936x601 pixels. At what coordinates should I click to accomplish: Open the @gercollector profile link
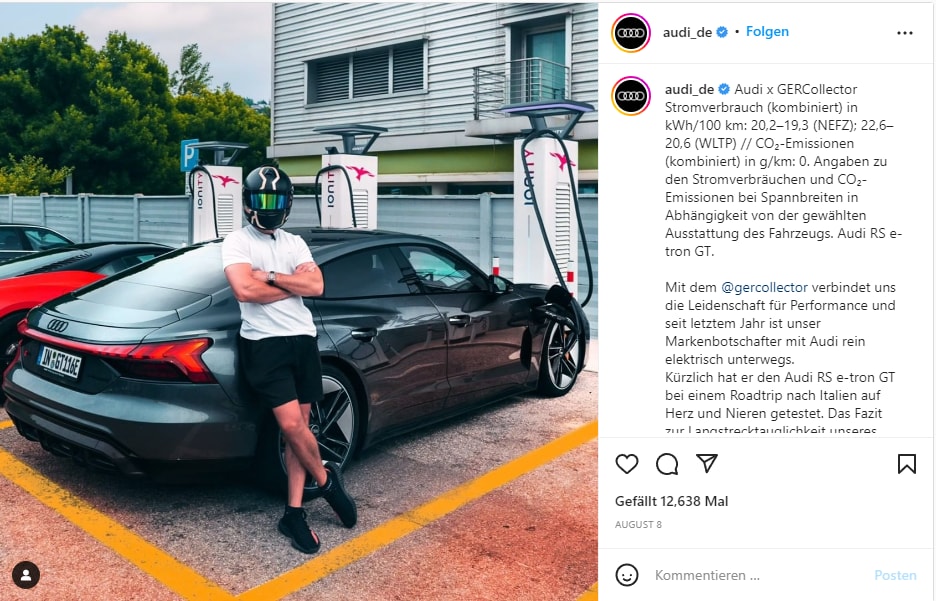764,287
